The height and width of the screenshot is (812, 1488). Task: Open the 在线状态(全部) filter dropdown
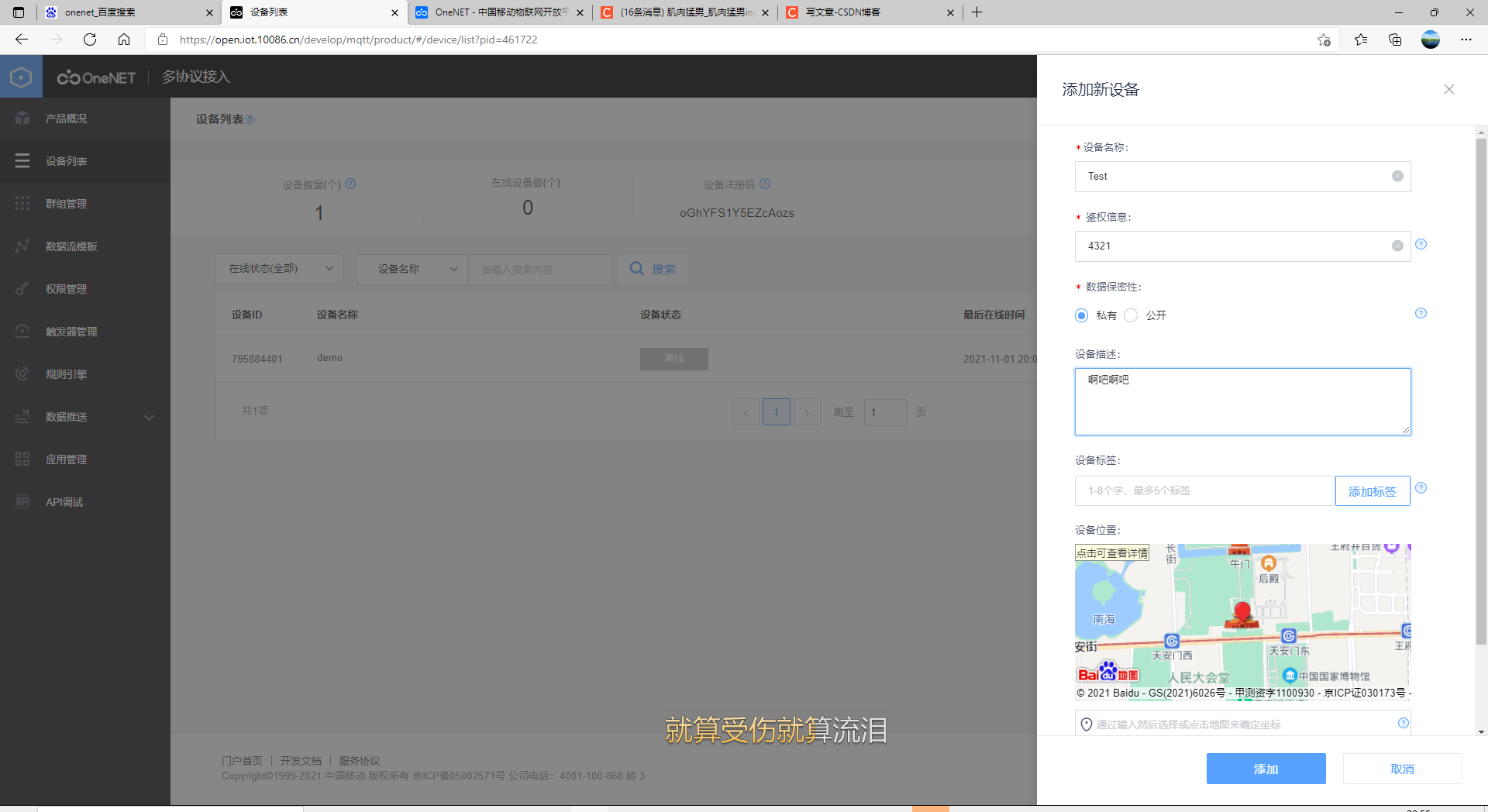coord(278,268)
